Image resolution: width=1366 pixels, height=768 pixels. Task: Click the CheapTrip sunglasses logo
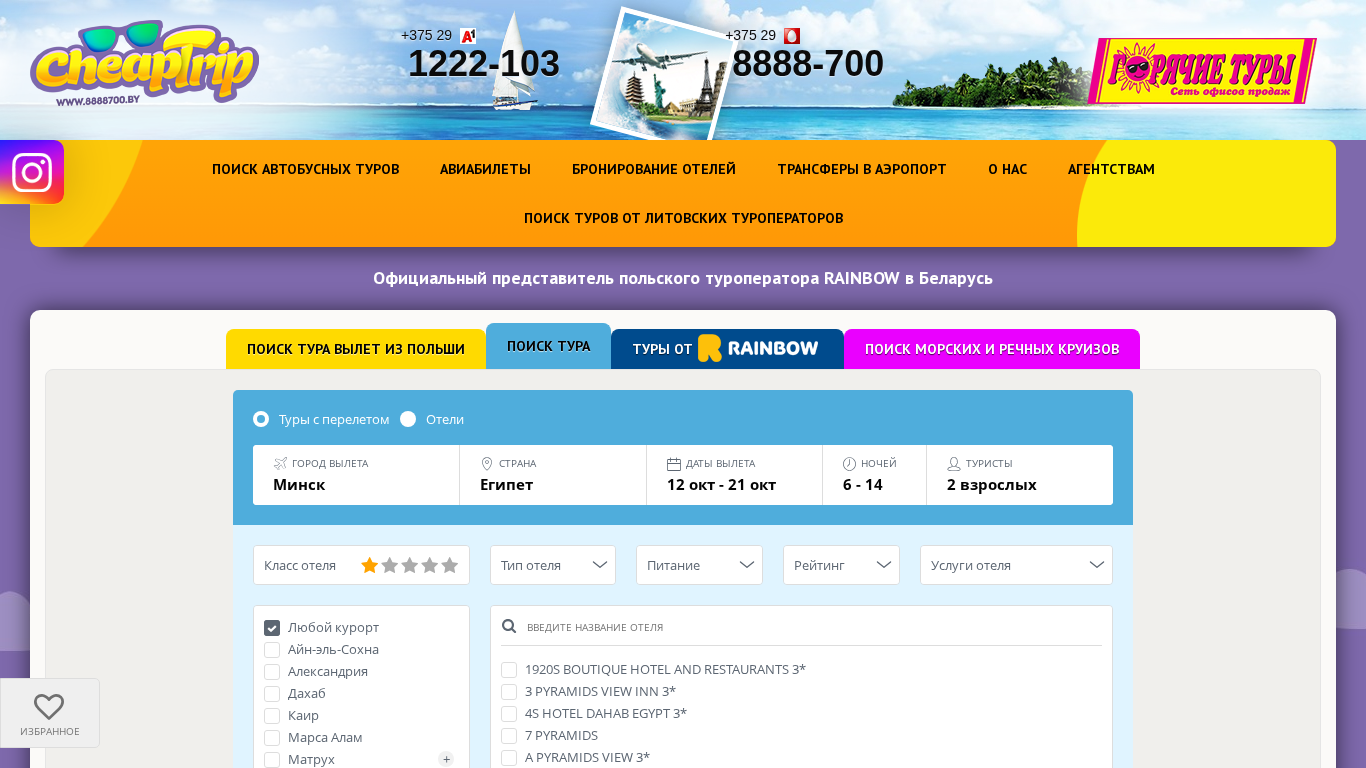(x=145, y=63)
